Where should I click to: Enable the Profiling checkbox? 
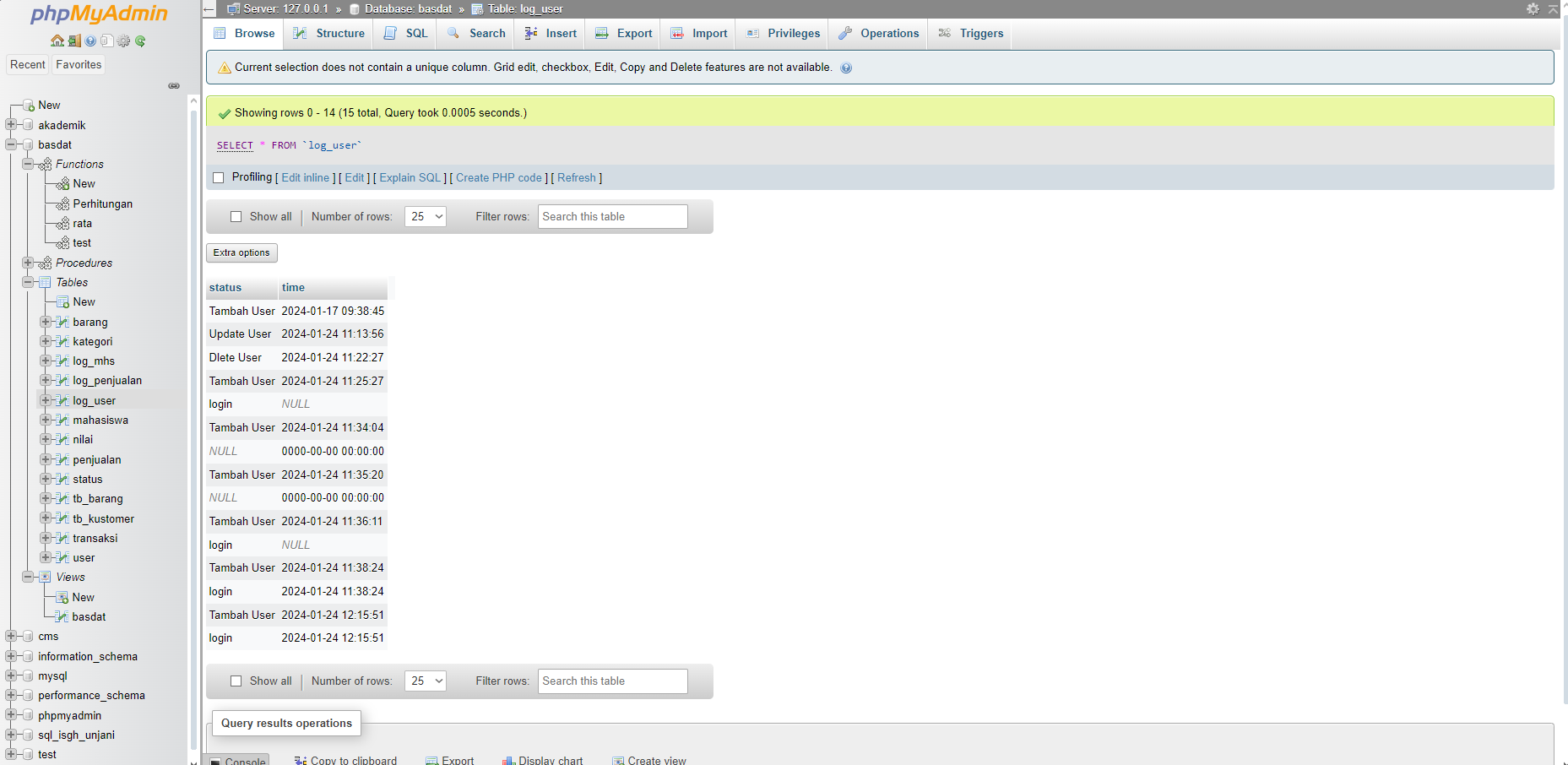219,177
